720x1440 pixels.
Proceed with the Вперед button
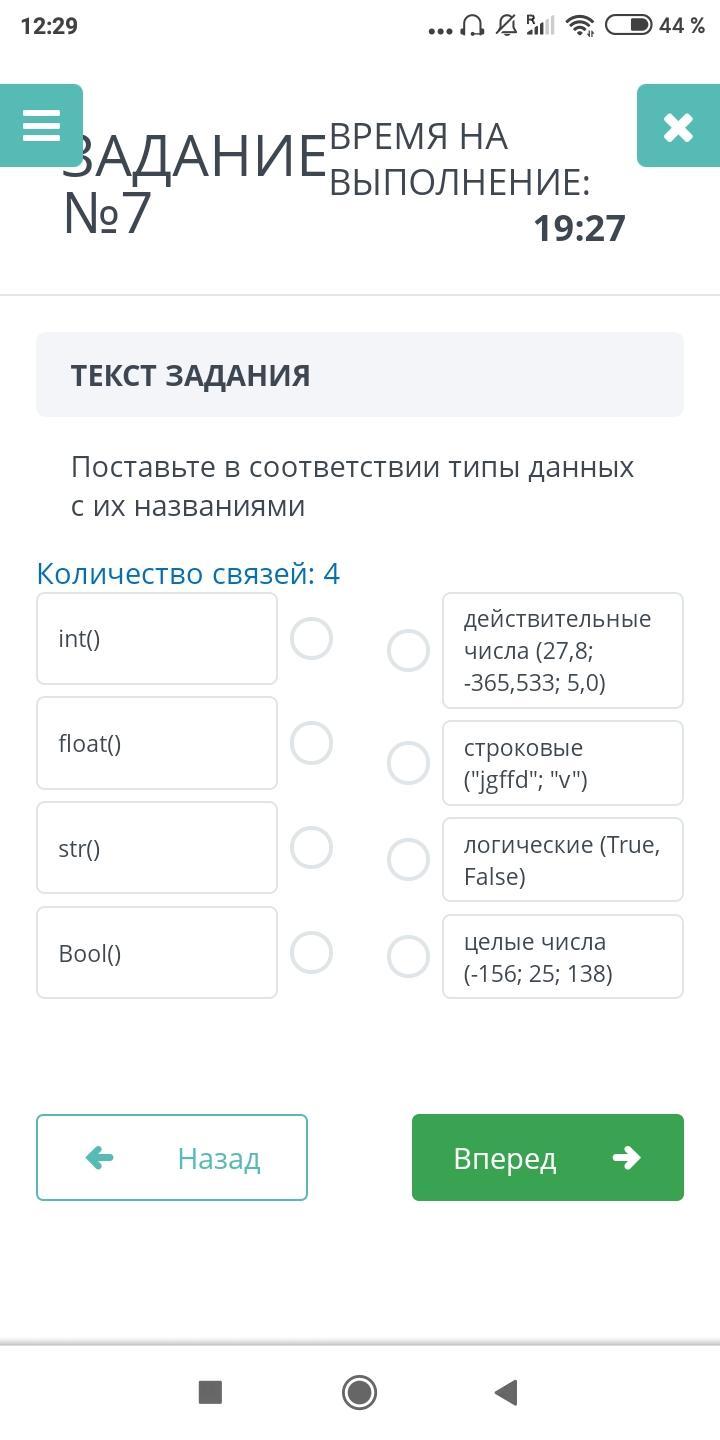tap(547, 1157)
